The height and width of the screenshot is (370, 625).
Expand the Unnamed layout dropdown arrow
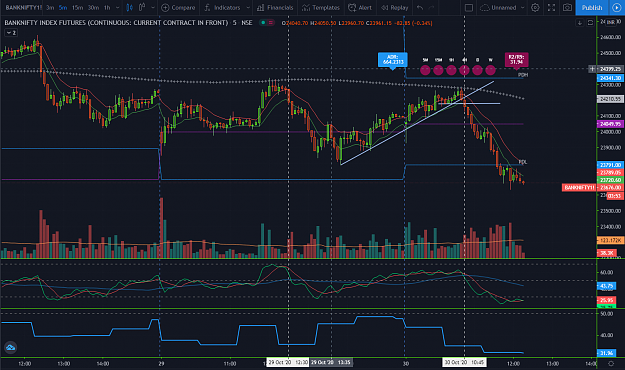523,8
